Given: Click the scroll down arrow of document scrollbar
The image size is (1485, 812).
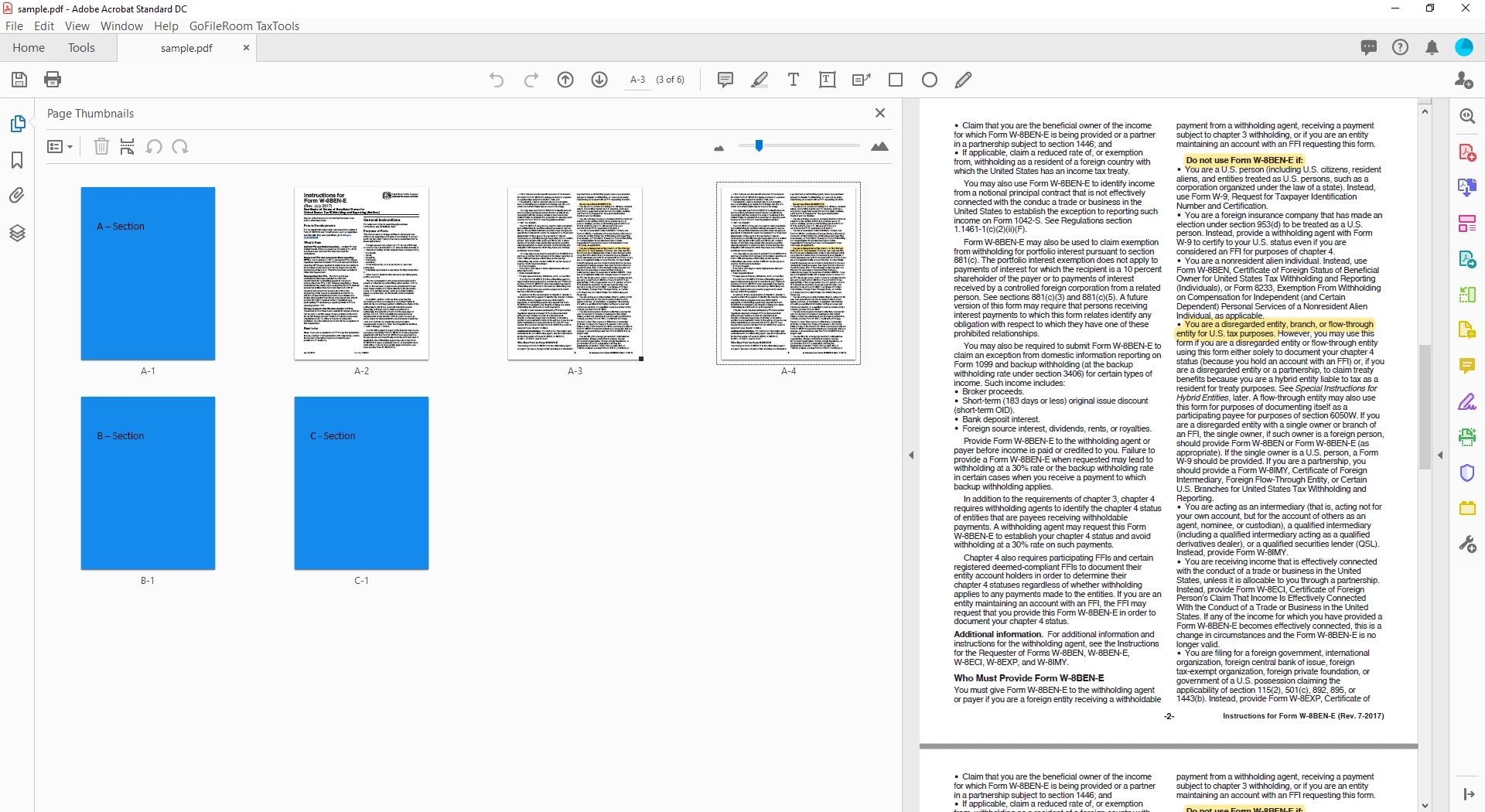Looking at the screenshot, I should [x=1425, y=805].
